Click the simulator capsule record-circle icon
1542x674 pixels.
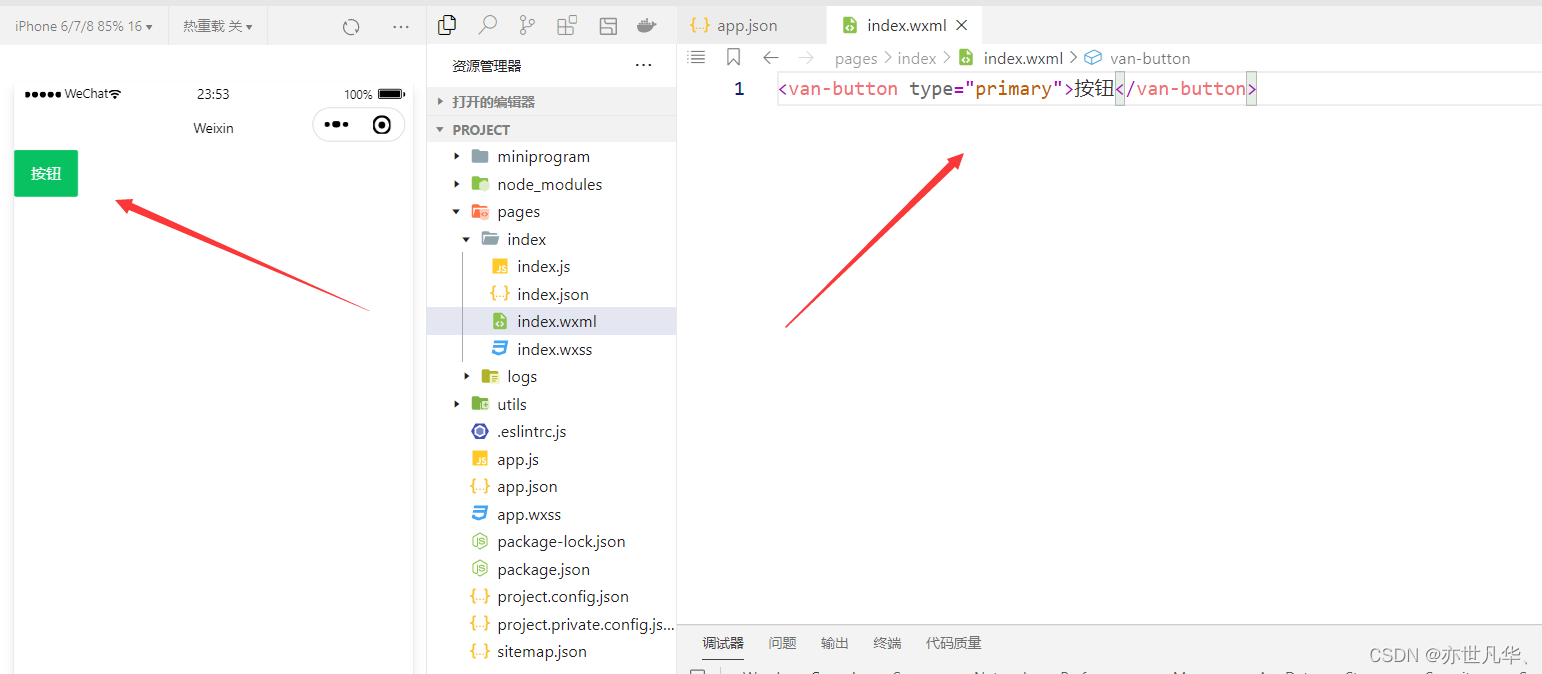[x=381, y=125]
